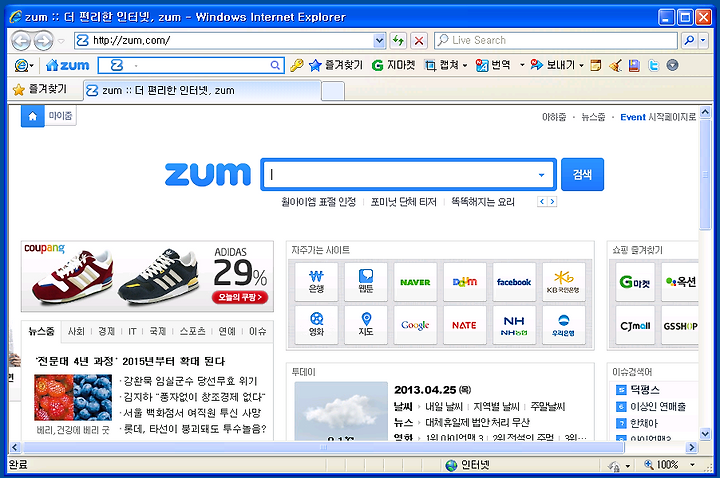720x478 pixels.
Task: Open the 지도 map site shortcut
Action: coord(366,325)
